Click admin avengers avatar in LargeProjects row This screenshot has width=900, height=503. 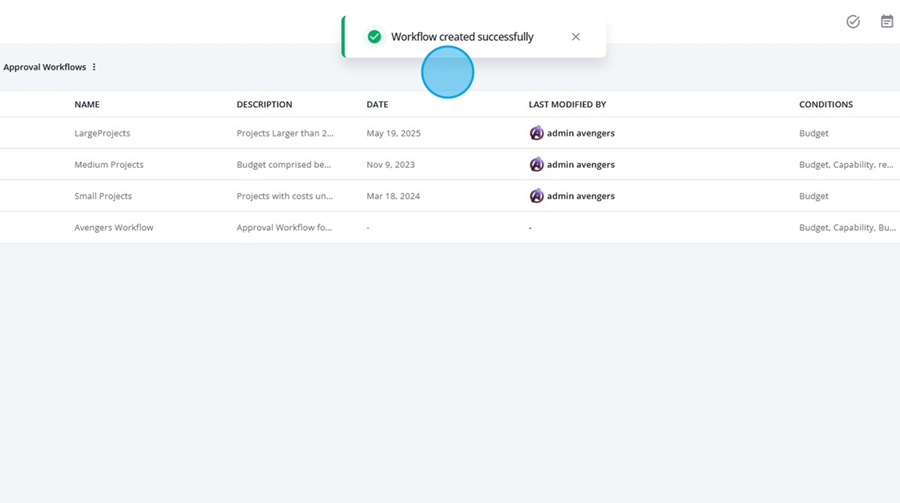tap(536, 133)
